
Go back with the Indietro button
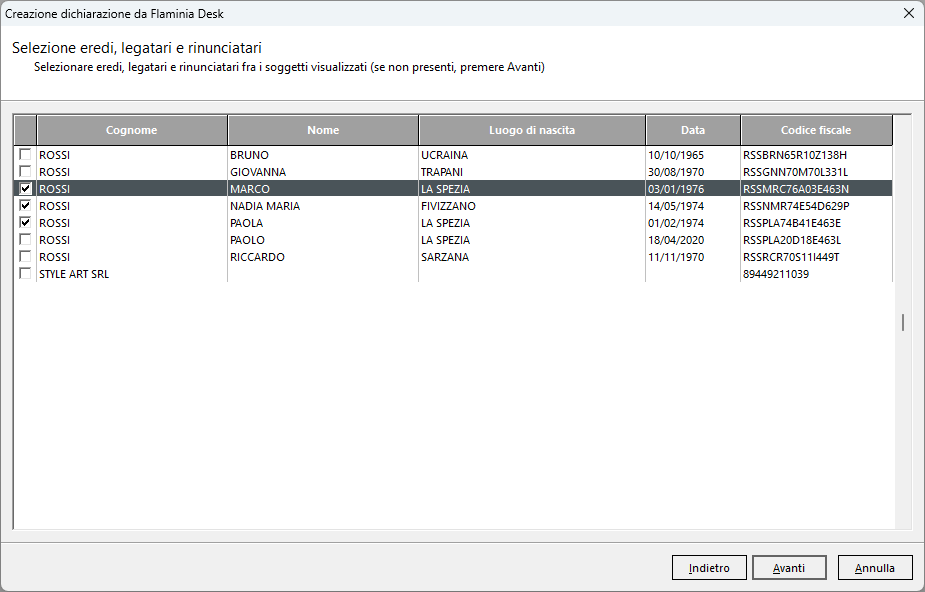tap(709, 568)
